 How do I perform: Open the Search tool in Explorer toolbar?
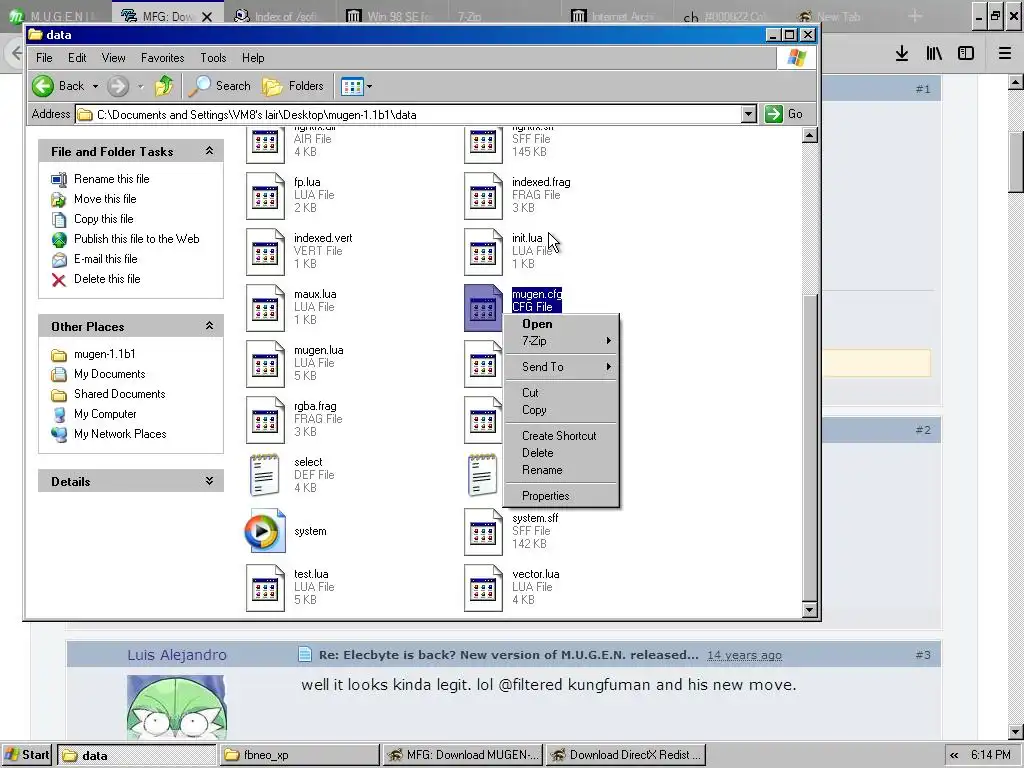[x=219, y=86]
